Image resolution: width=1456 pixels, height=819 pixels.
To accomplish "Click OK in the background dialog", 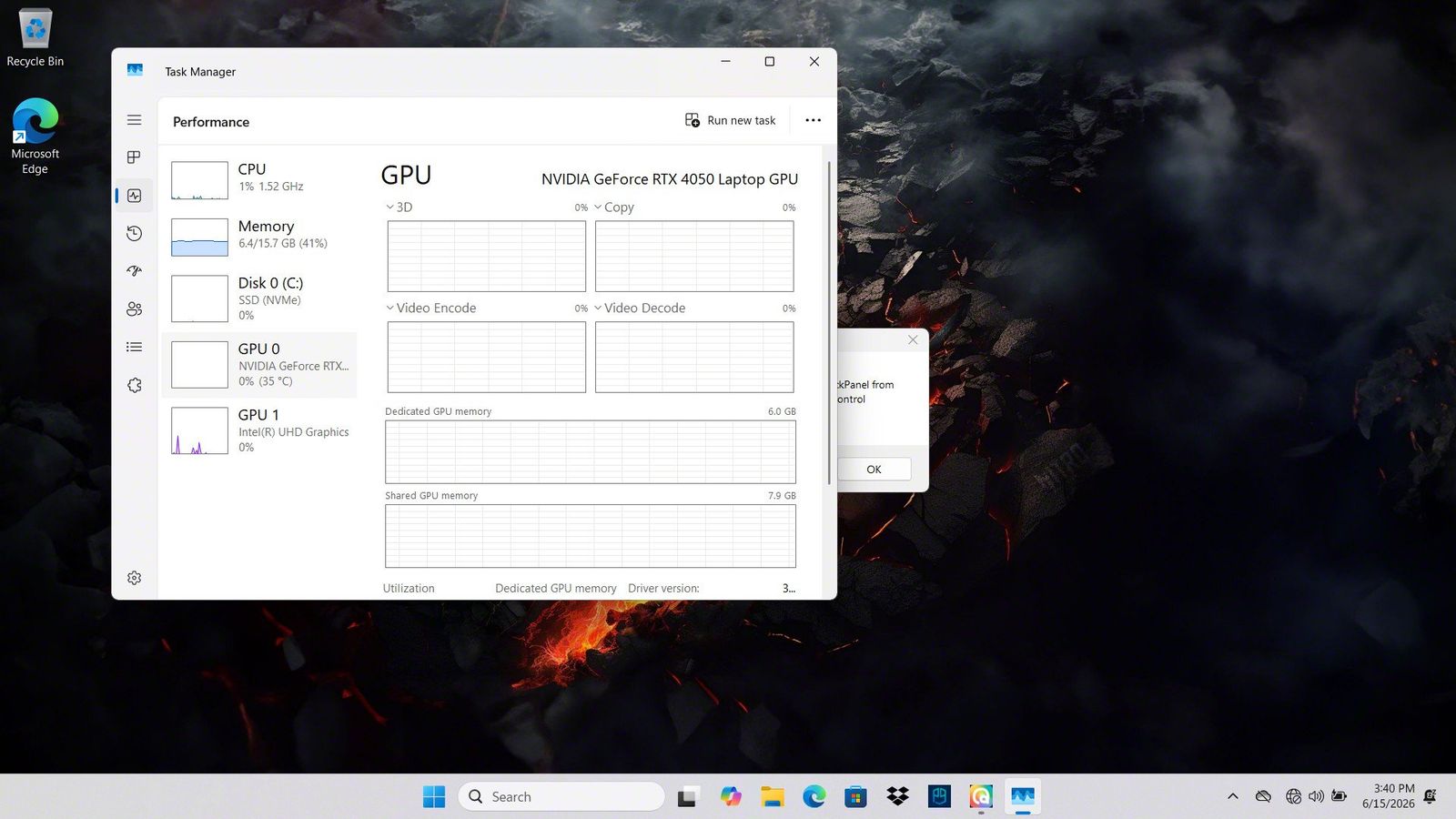I will pos(874,469).
